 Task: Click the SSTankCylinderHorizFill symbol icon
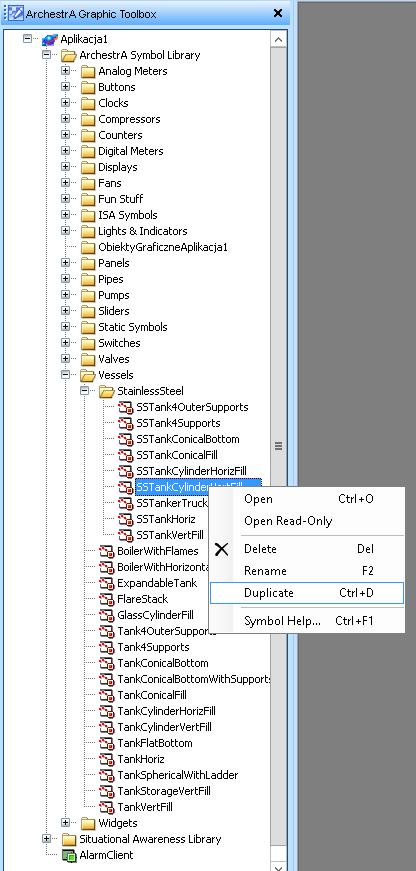click(x=126, y=471)
